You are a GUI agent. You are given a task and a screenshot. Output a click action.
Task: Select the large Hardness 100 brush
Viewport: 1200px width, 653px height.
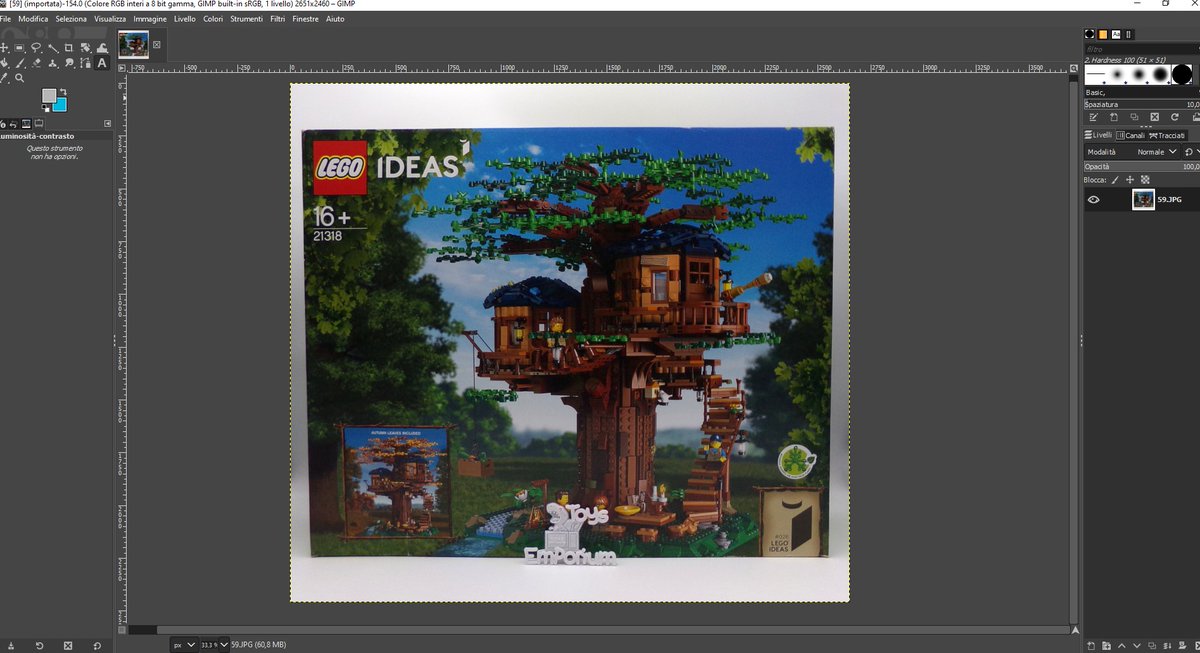[1182, 74]
